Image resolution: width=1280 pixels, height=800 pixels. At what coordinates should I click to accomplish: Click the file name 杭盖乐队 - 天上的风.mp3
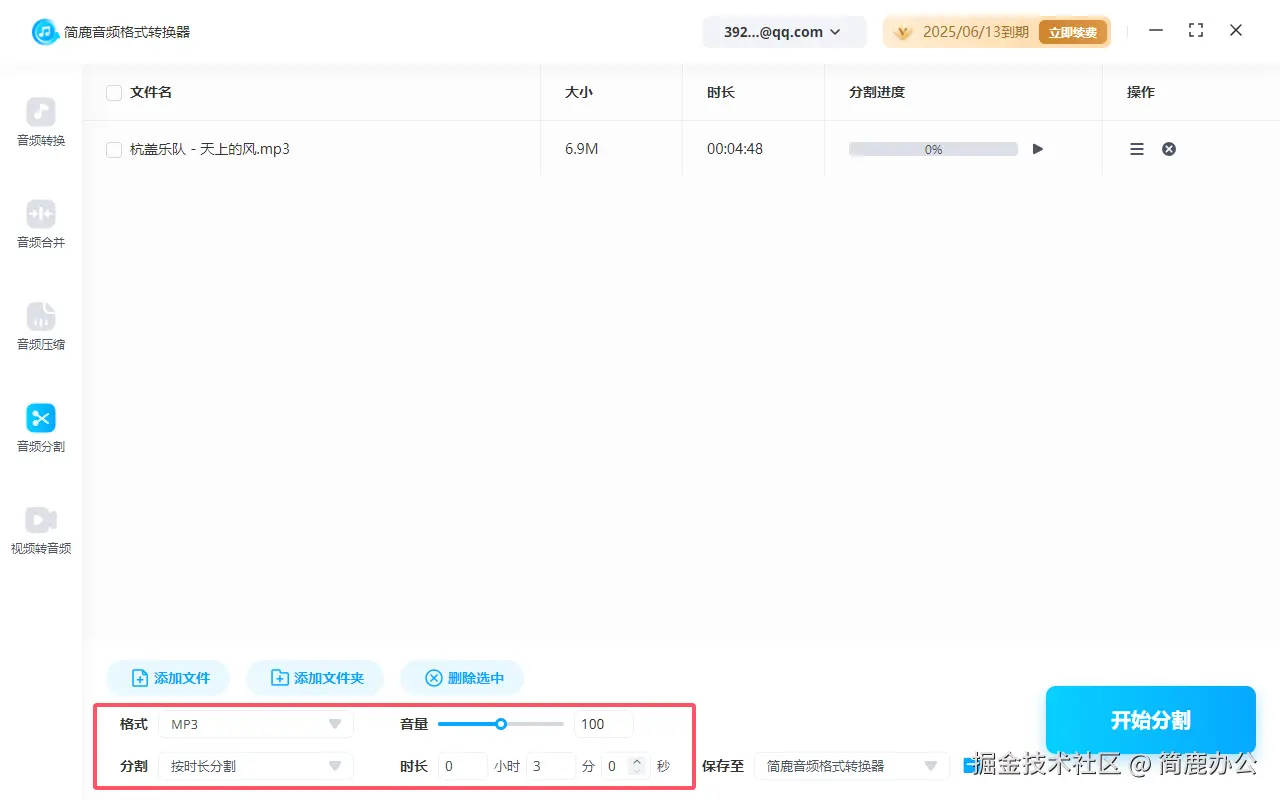pos(210,149)
